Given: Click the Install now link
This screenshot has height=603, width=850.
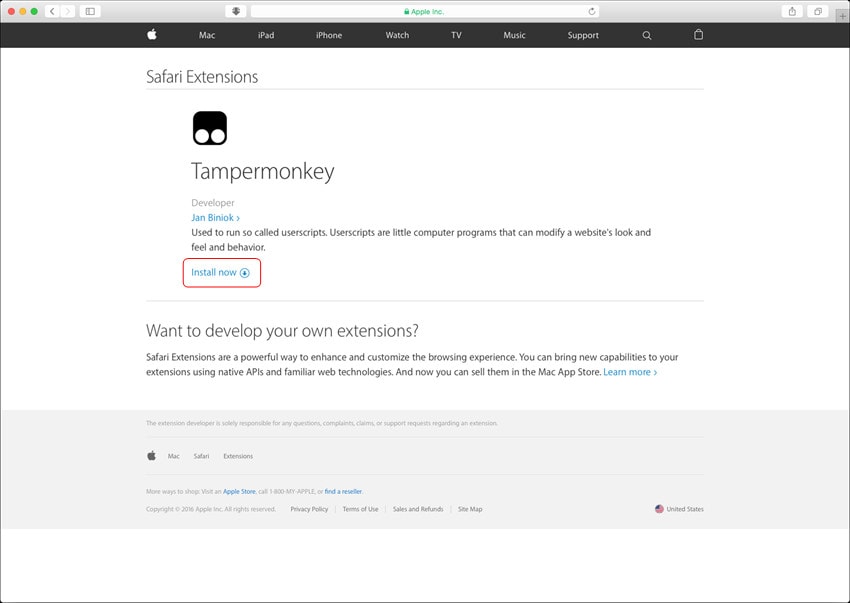Looking at the screenshot, I should pos(221,272).
